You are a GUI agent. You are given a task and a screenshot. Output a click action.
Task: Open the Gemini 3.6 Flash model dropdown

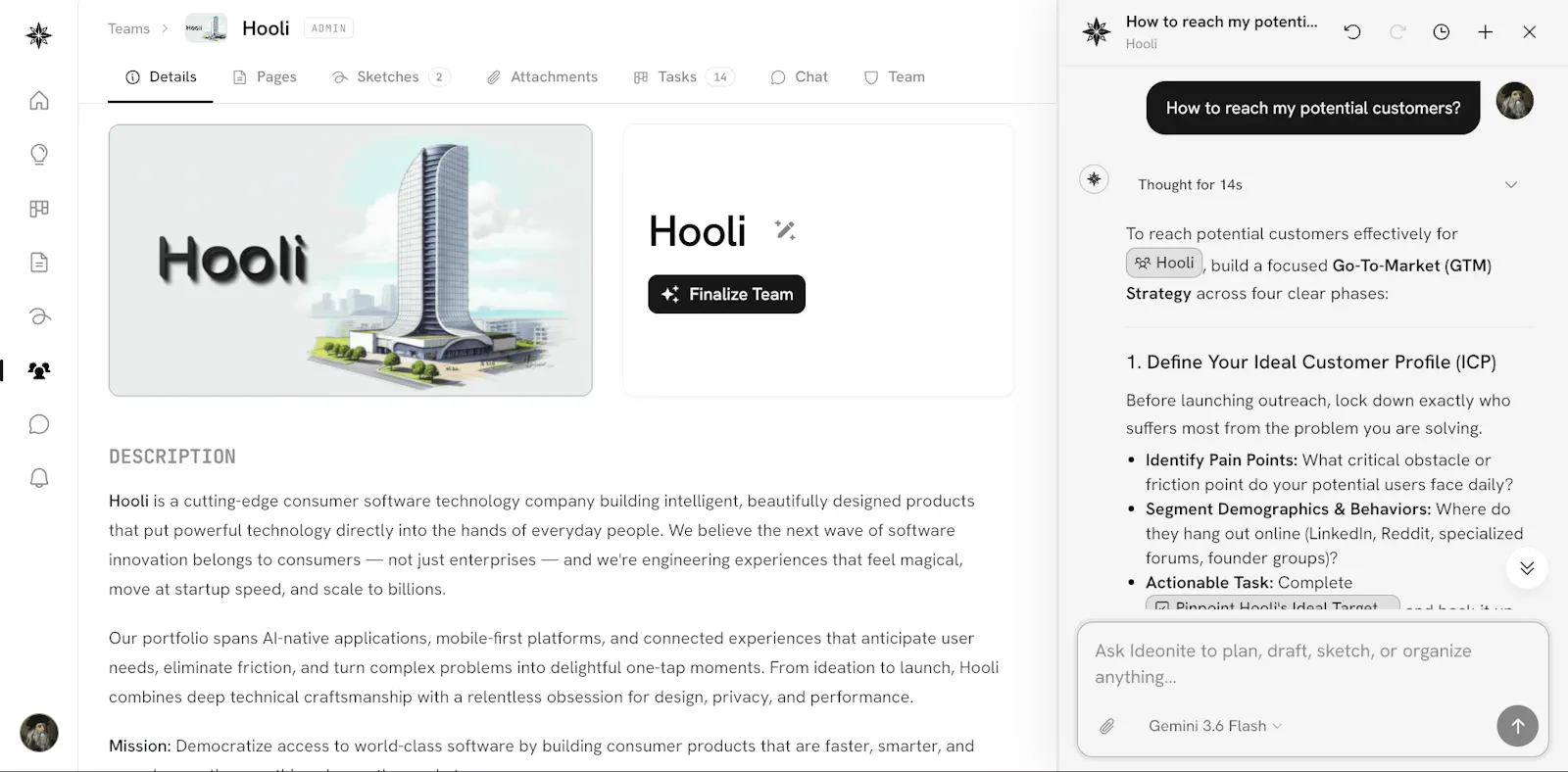coord(1215,726)
